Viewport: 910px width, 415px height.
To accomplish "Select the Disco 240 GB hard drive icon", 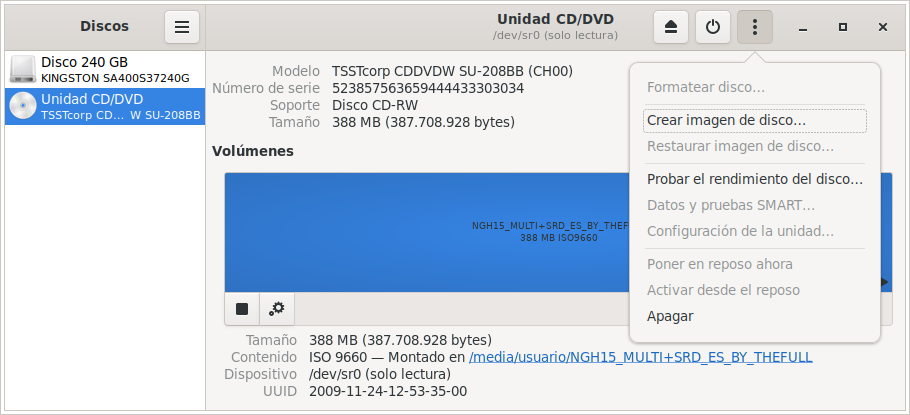I will coord(23,69).
